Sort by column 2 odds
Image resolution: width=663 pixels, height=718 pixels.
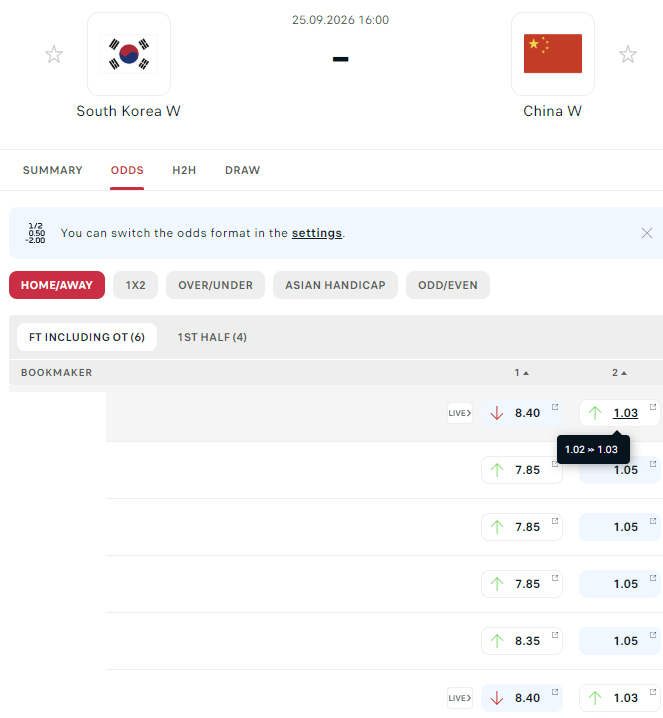tap(620, 373)
